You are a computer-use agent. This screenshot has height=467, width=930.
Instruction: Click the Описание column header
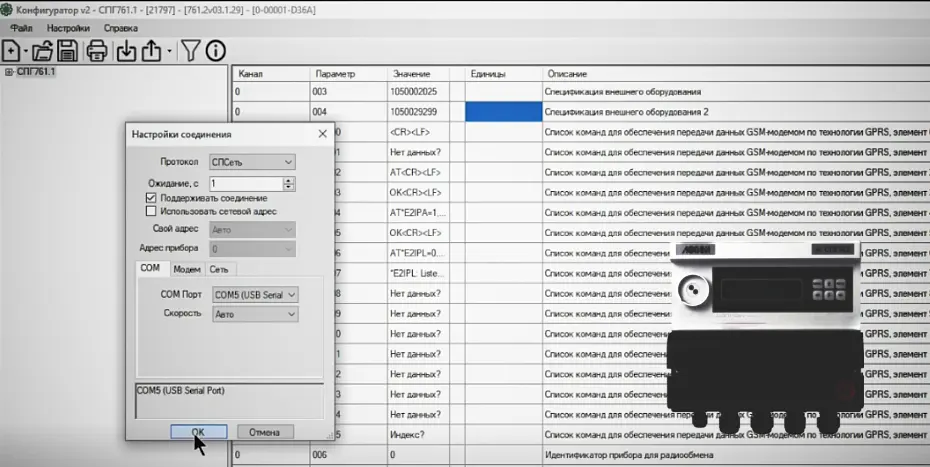coord(735,74)
